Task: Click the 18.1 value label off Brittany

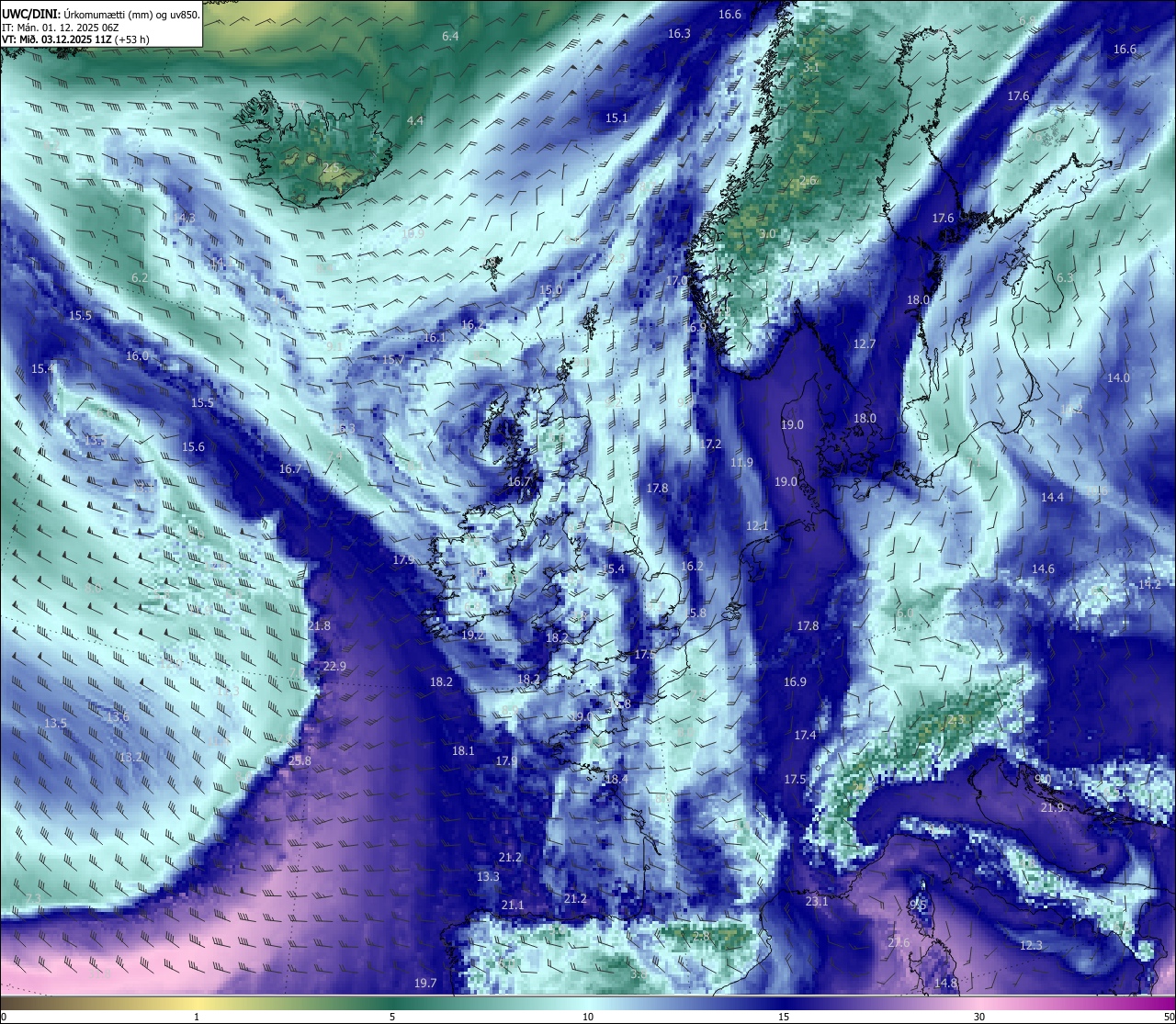Action: [x=463, y=750]
